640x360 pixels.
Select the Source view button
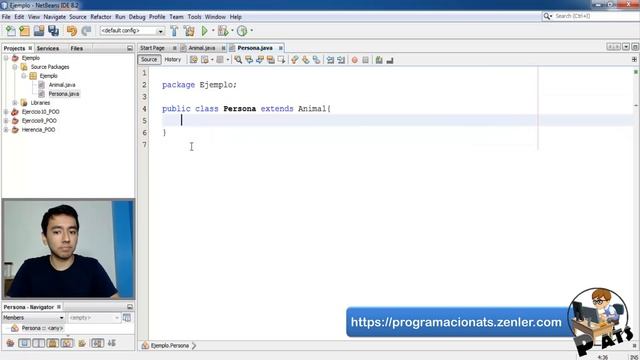pos(149,60)
